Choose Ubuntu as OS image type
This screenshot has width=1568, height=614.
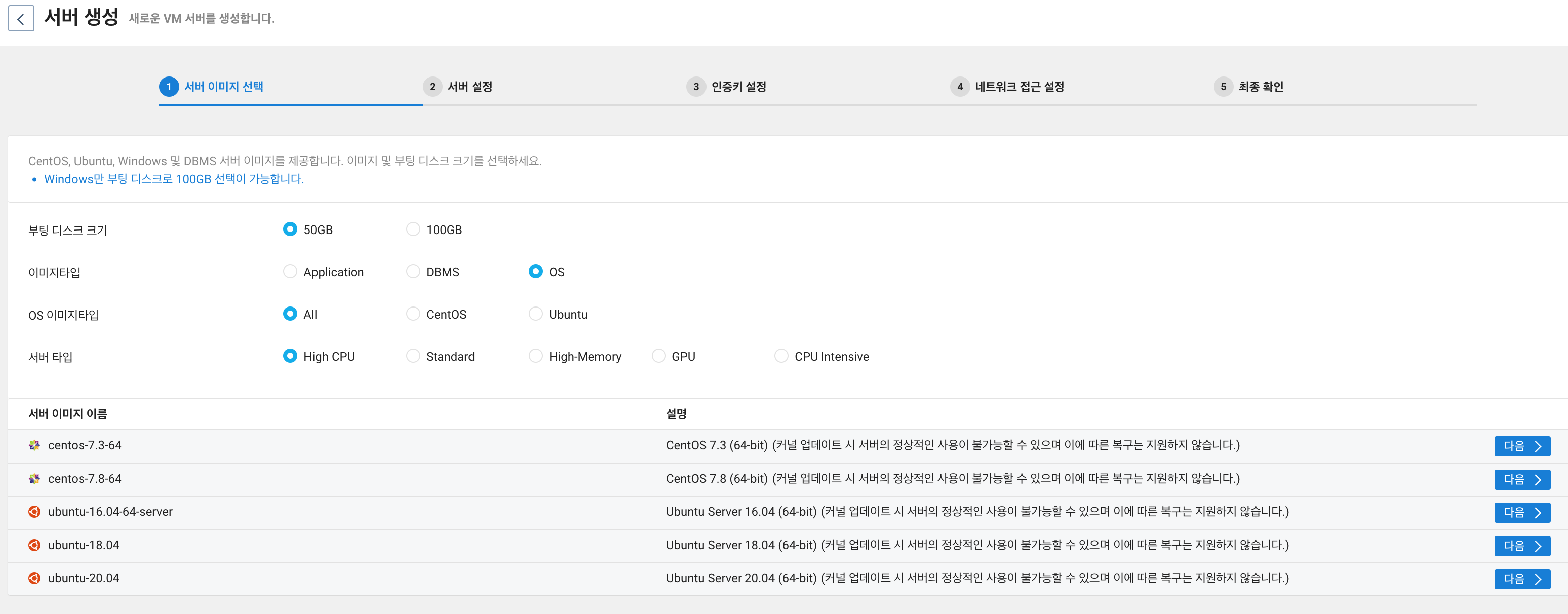tap(535, 314)
